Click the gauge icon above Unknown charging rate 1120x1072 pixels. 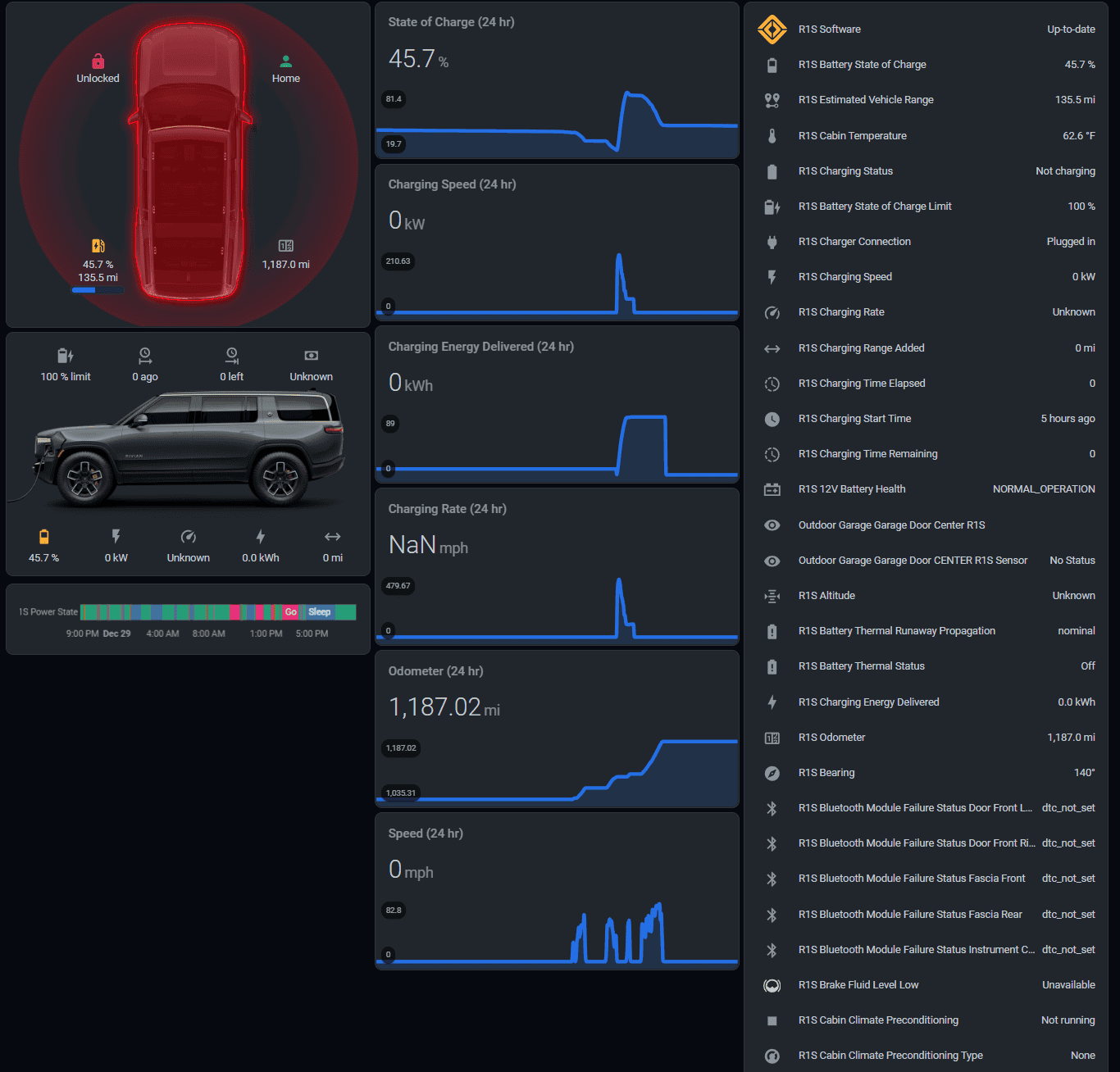pyautogui.click(x=189, y=537)
